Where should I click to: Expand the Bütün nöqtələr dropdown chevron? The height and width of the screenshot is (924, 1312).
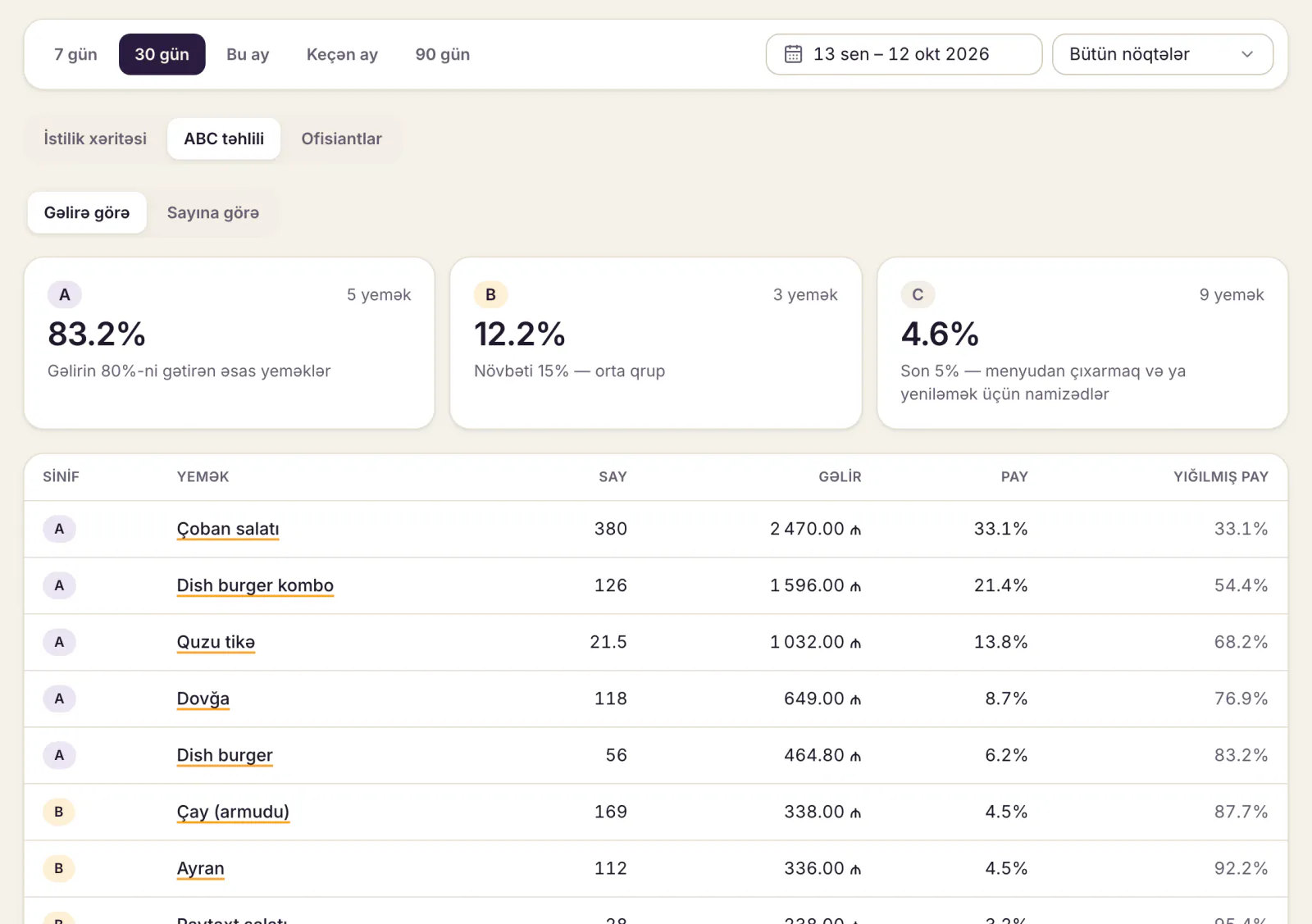pyautogui.click(x=1247, y=54)
